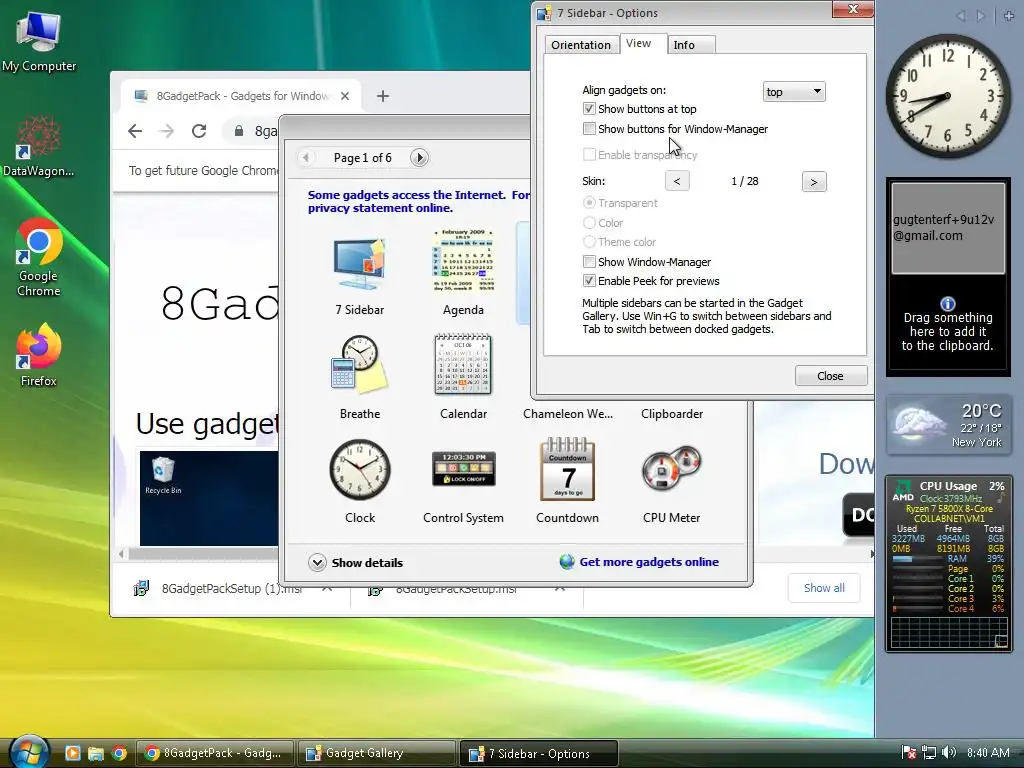Click the Clipboarder clipboard entry box

point(948,228)
